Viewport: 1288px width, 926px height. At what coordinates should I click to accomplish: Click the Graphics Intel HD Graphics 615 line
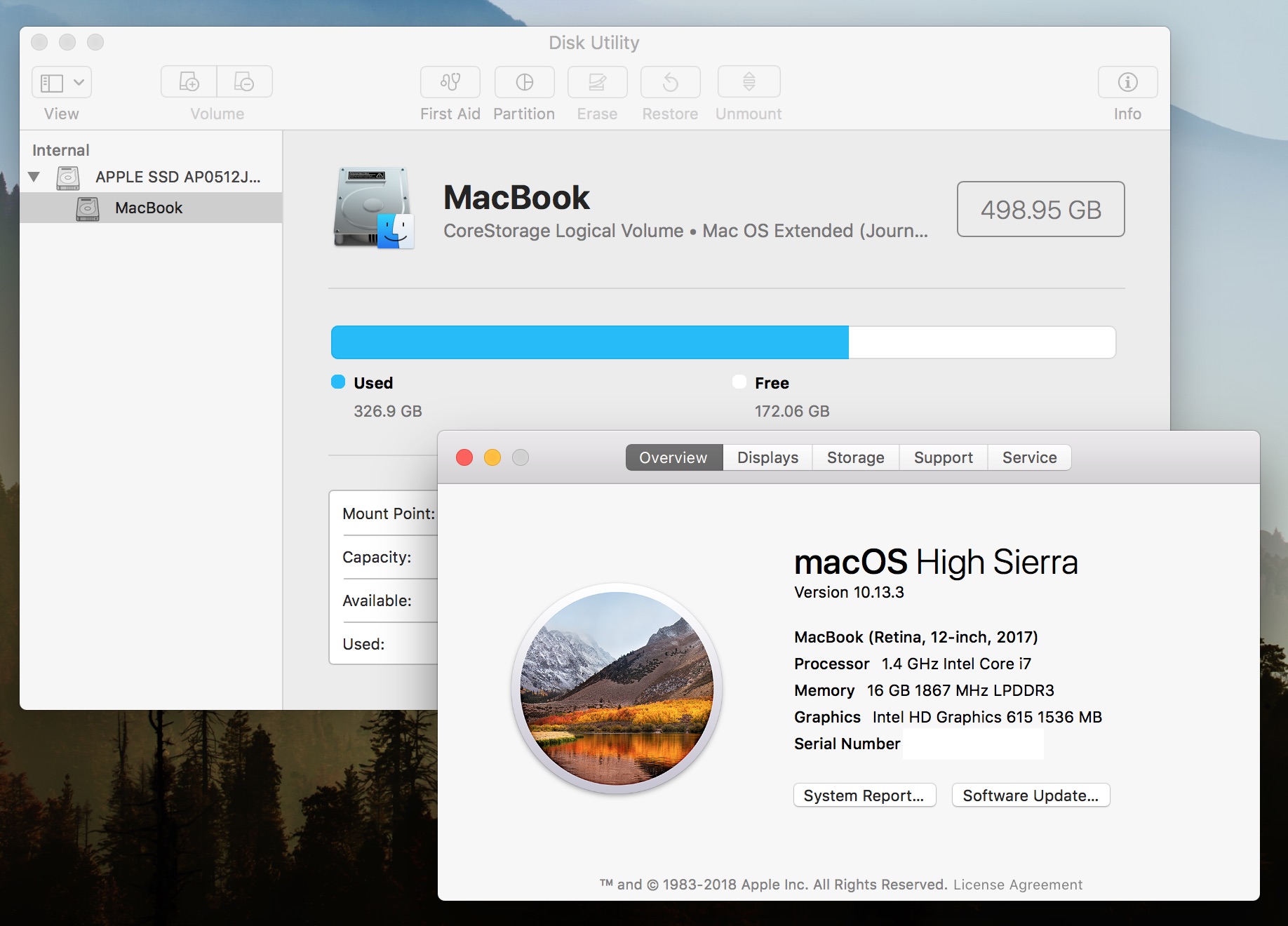[x=948, y=717]
